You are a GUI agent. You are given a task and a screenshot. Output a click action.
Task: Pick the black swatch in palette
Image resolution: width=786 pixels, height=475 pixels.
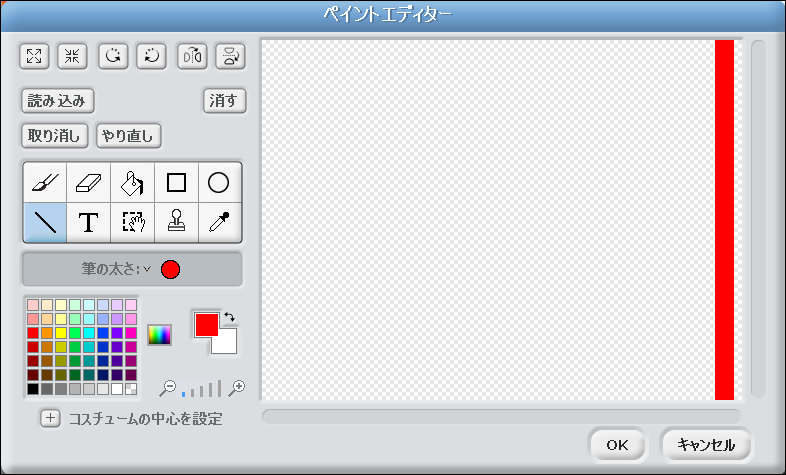click(x=33, y=389)
